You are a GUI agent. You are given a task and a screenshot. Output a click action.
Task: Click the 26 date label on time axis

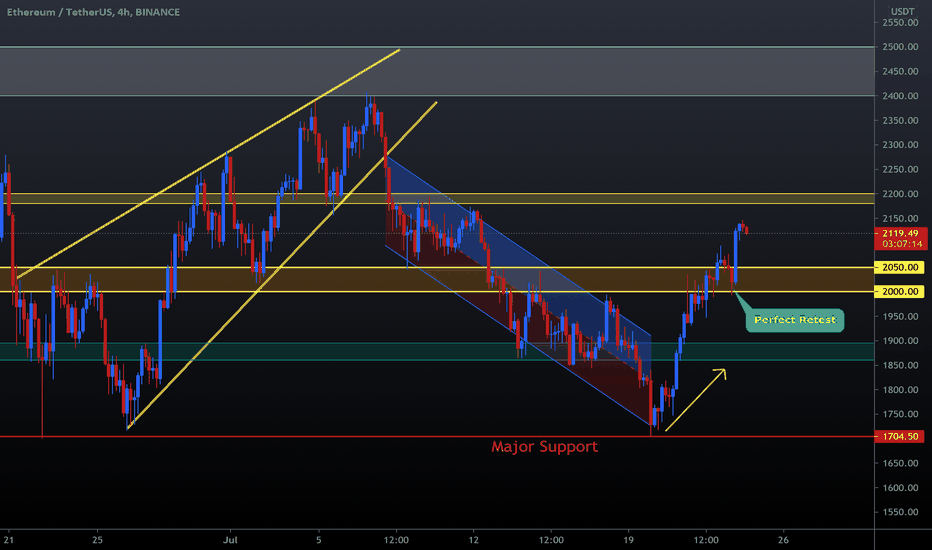[x=783, y=540]
